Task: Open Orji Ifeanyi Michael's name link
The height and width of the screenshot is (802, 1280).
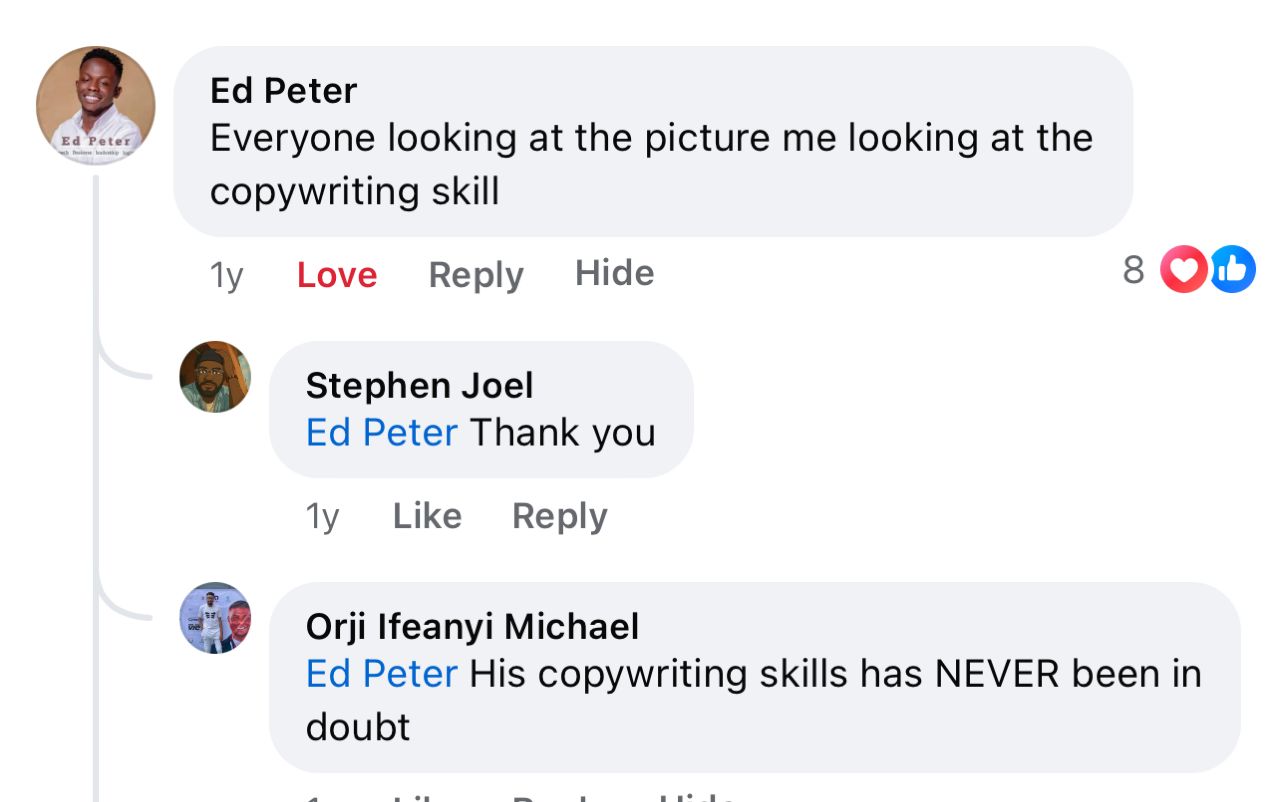Action: click(x=472, y=627)
